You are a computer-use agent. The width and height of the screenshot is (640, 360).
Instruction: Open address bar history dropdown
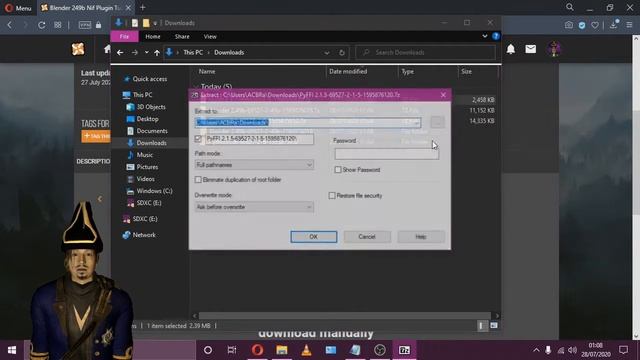tap(327, 53)
